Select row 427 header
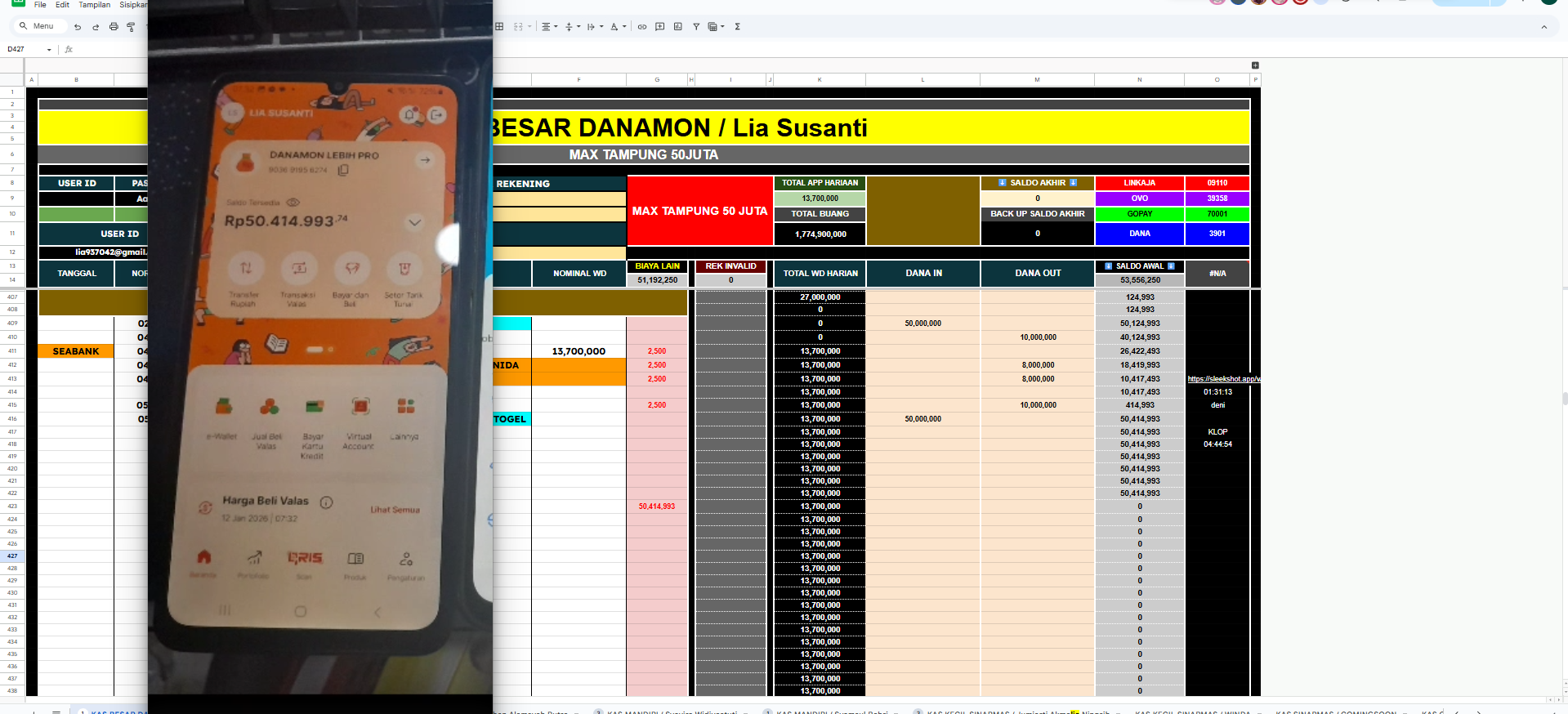The height and width of the screenshot is (714, 1568). (12, 556)
